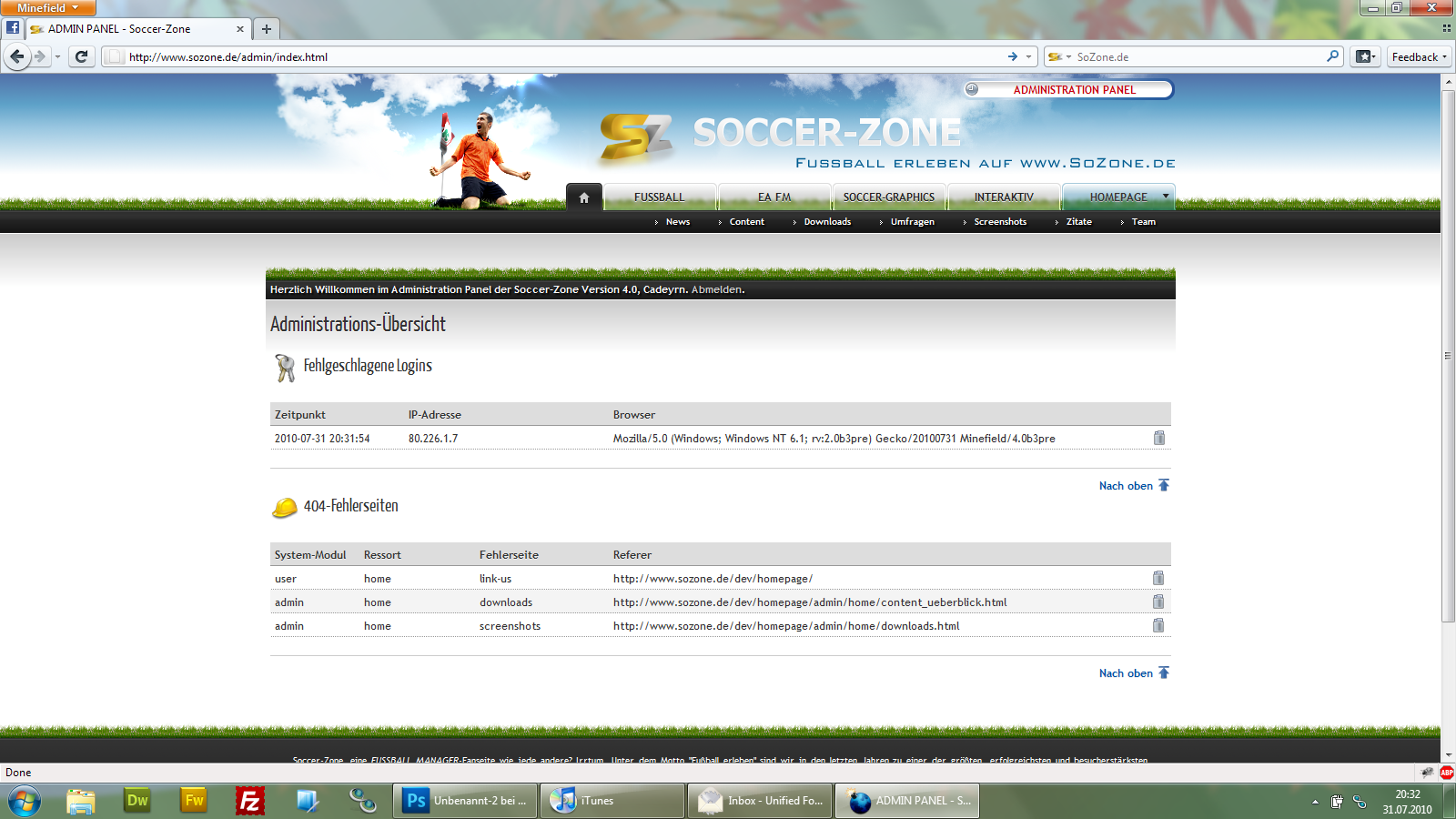The image size is (1456, 819).
Task: Delete the failed login entry via trash icon
Action: pos(1158,438)
